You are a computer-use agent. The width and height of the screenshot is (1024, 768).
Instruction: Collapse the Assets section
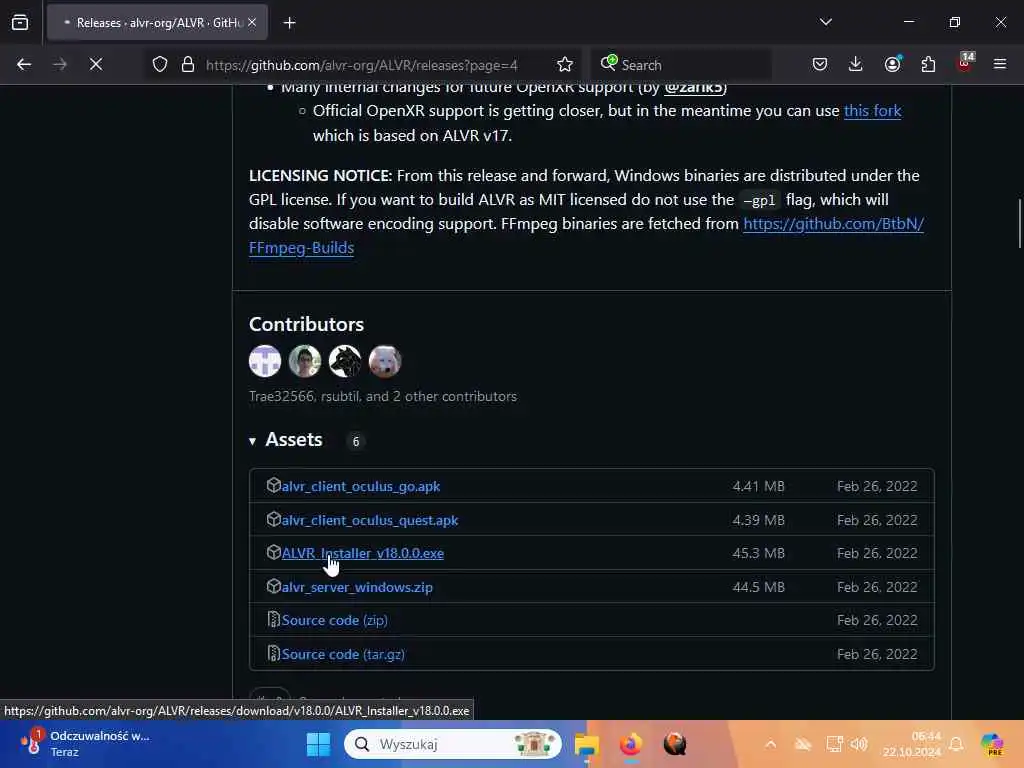286,440
